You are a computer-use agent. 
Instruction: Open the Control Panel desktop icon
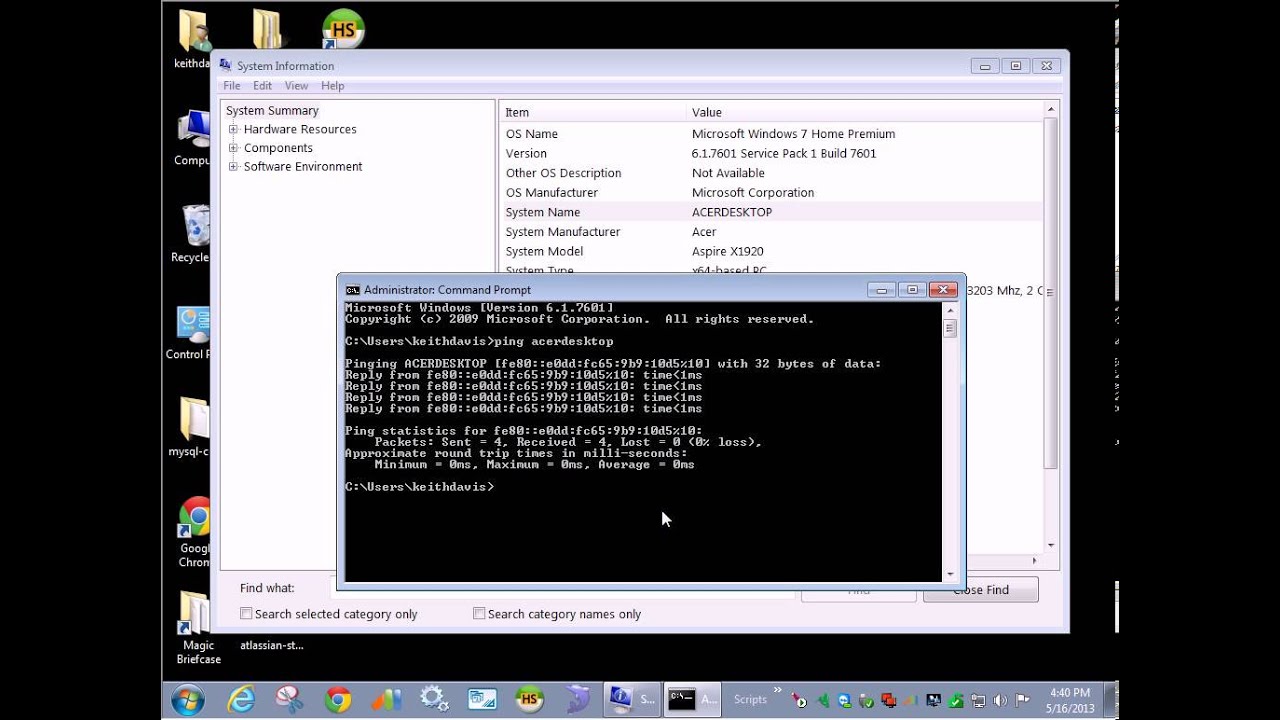[x=190, y=332]
